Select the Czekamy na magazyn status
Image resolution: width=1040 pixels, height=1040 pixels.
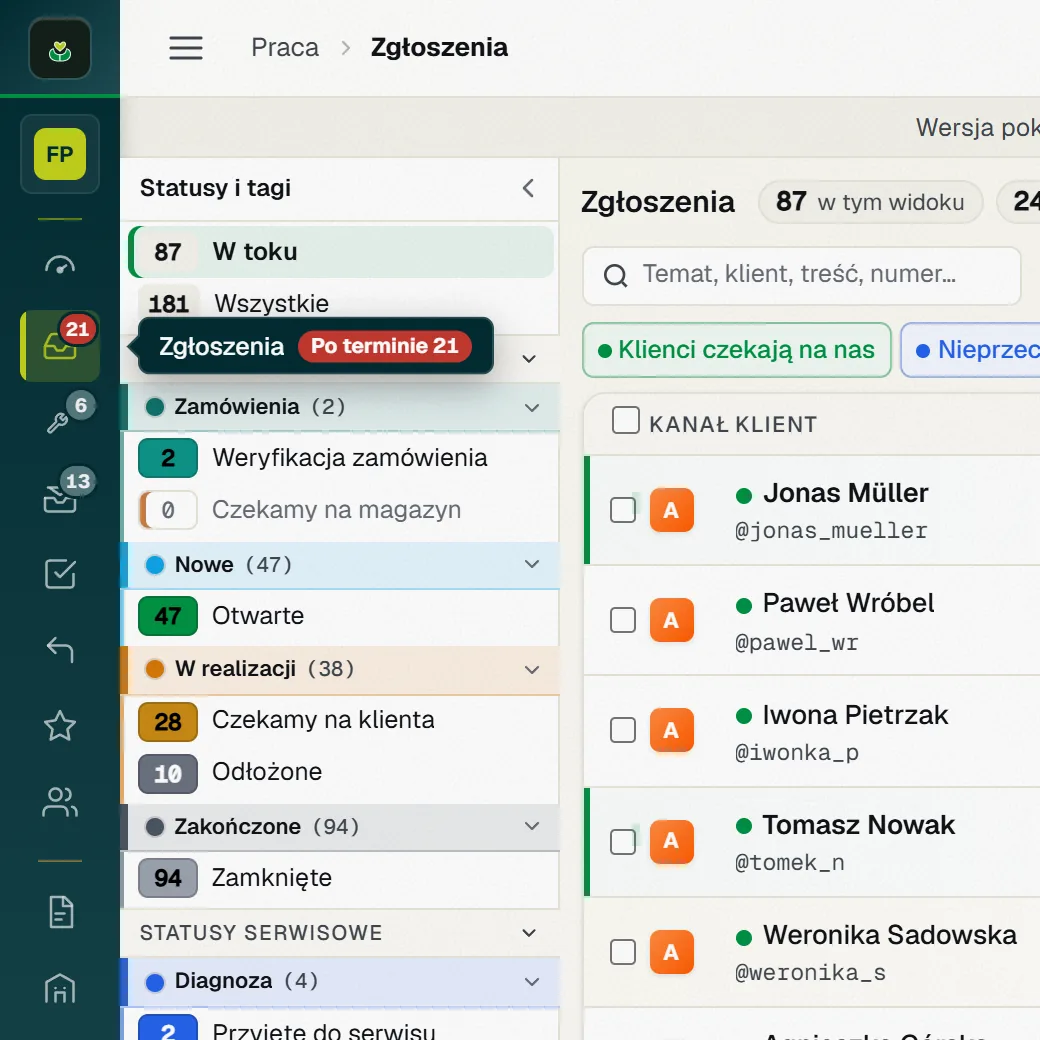(x=341, y=509)
